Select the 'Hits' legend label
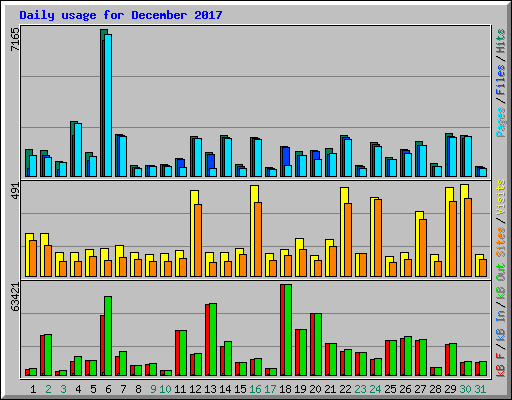 click(x=501, y=41)
